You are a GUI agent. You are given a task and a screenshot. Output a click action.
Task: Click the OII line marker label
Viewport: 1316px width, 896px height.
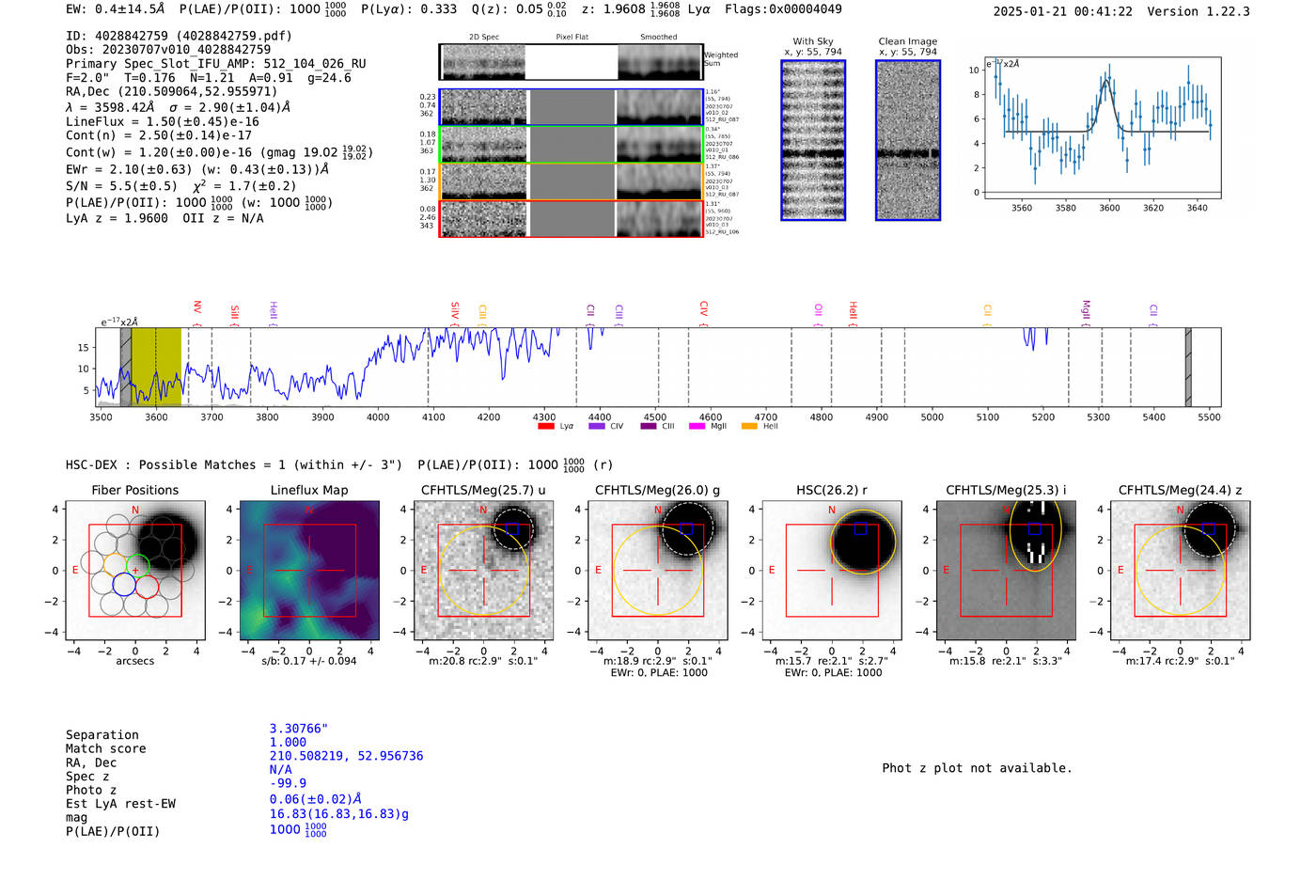(x=819, y=309)
